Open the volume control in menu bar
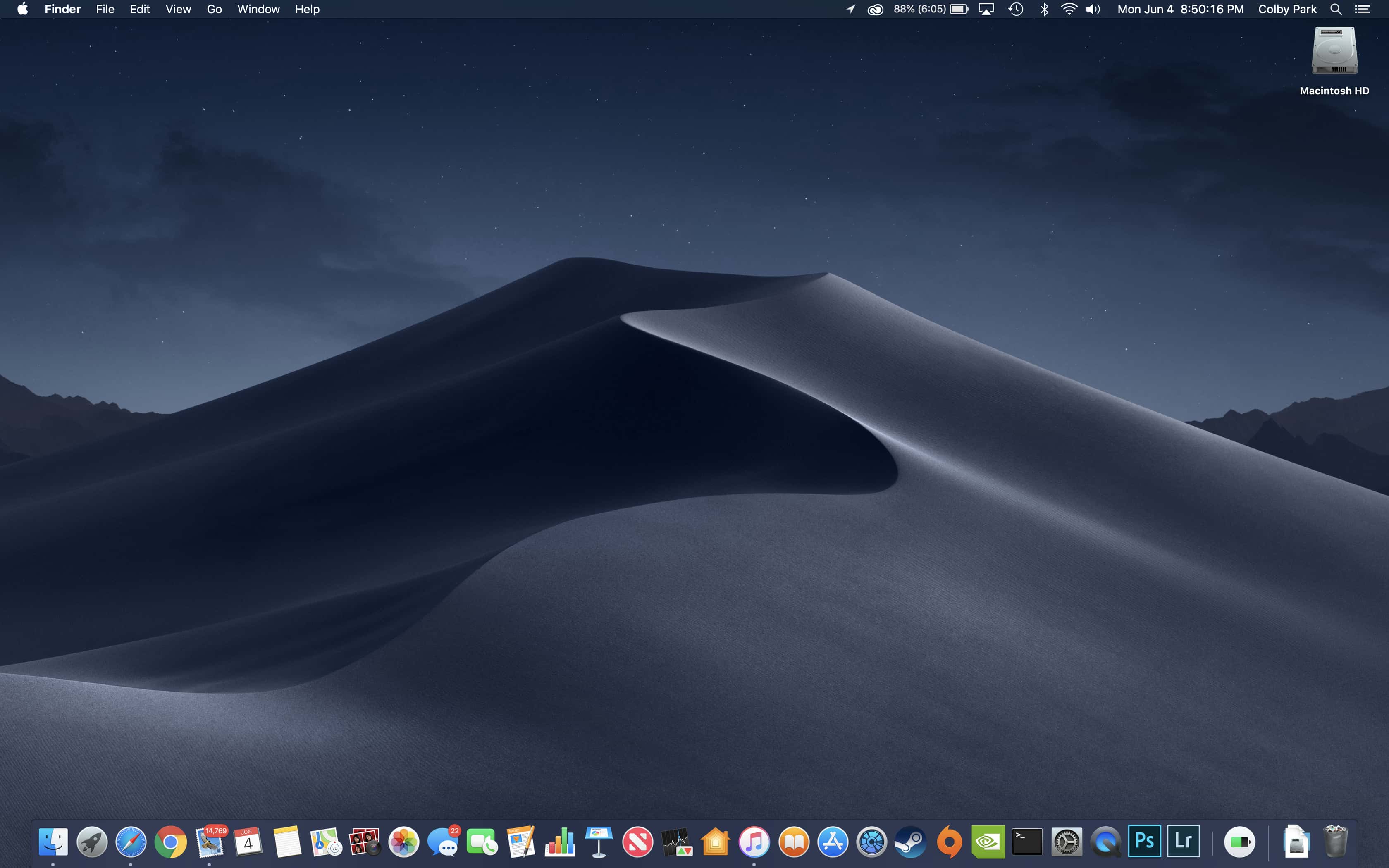 1093,9
